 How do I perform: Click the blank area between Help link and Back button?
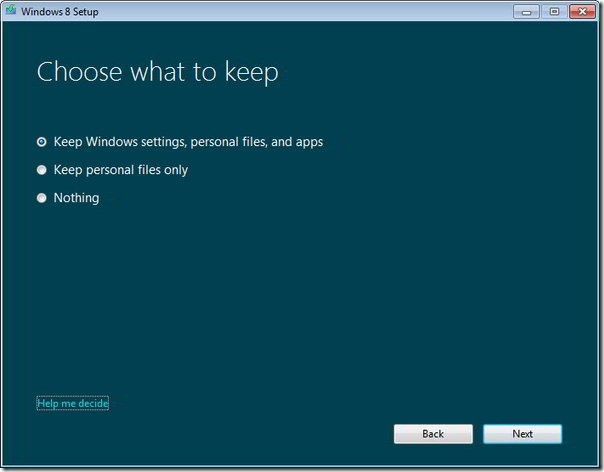pyautogui.click(x=250, y=420)
